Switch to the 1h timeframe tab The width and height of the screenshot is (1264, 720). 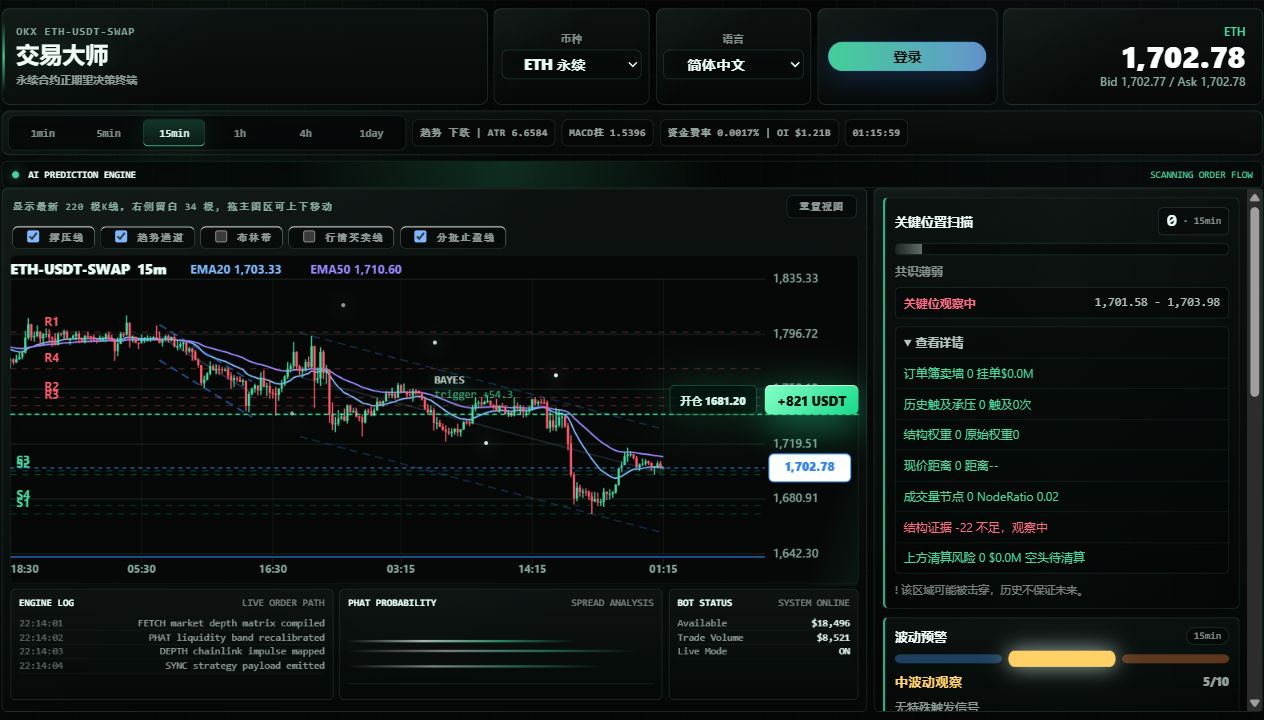pyautogui.click(x=240, y=133)
